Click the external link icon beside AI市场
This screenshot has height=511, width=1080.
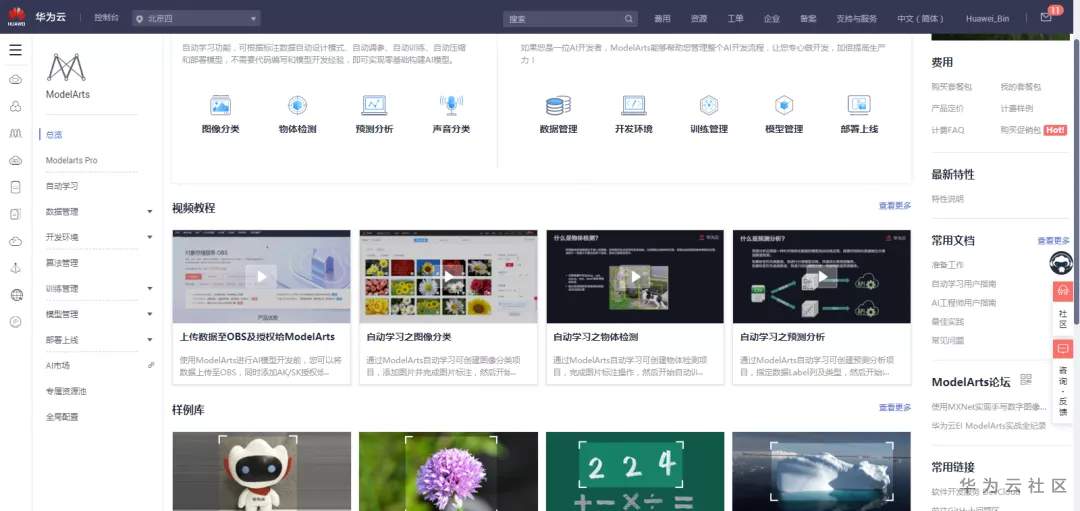pyautogui.click(x=151, y=365)
